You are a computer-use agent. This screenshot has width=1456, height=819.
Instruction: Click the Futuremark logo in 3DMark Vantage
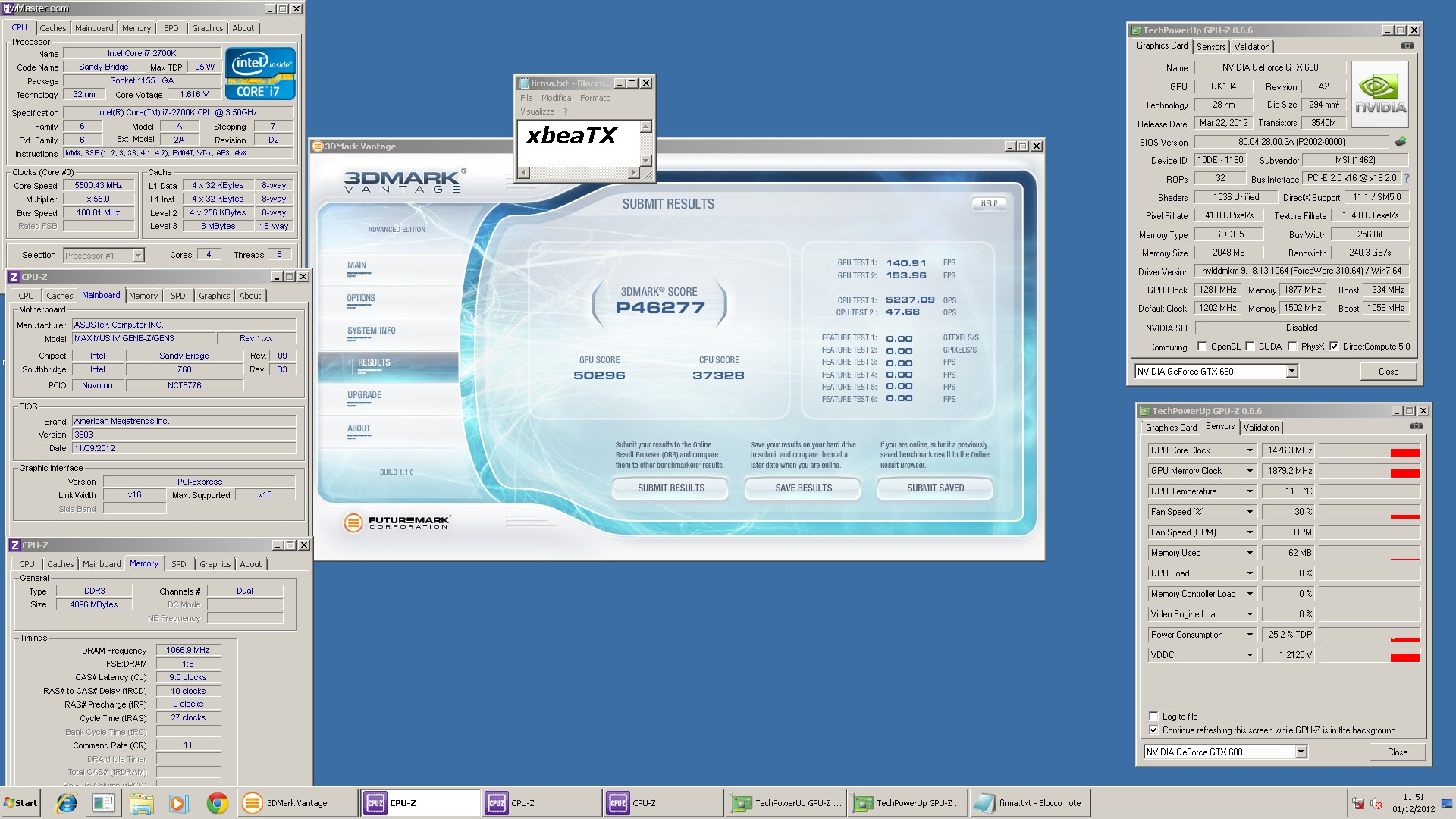(x=397, y=522)
